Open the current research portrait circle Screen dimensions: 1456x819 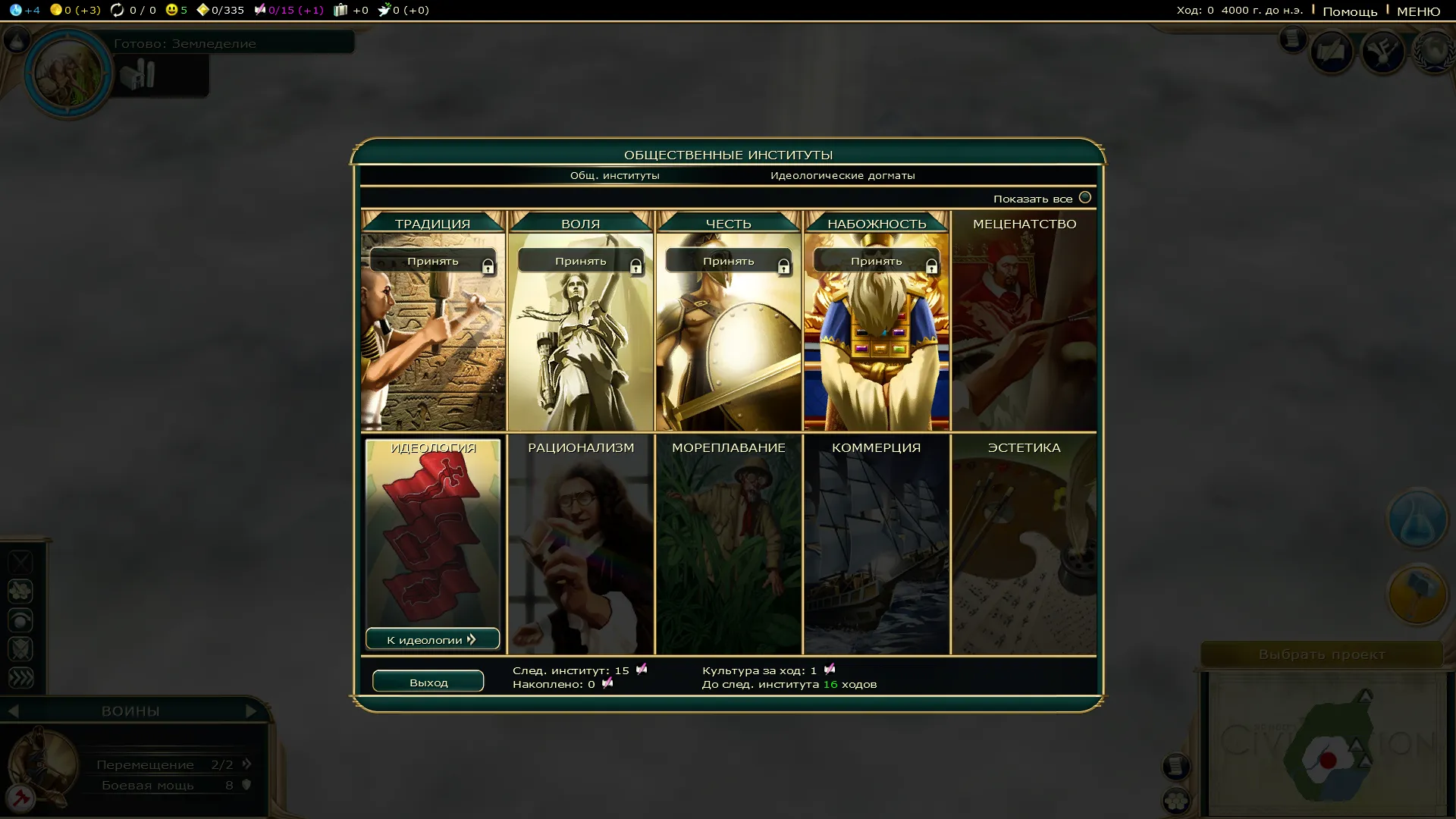click(68, 74)
